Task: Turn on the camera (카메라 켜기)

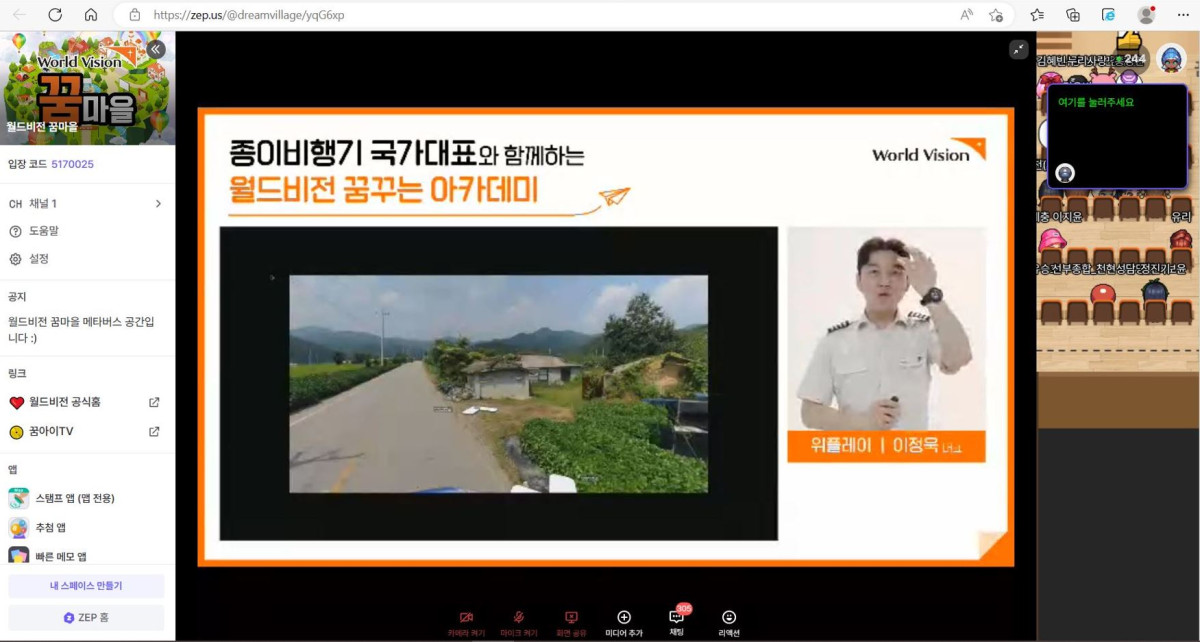Action: (466, 623)
